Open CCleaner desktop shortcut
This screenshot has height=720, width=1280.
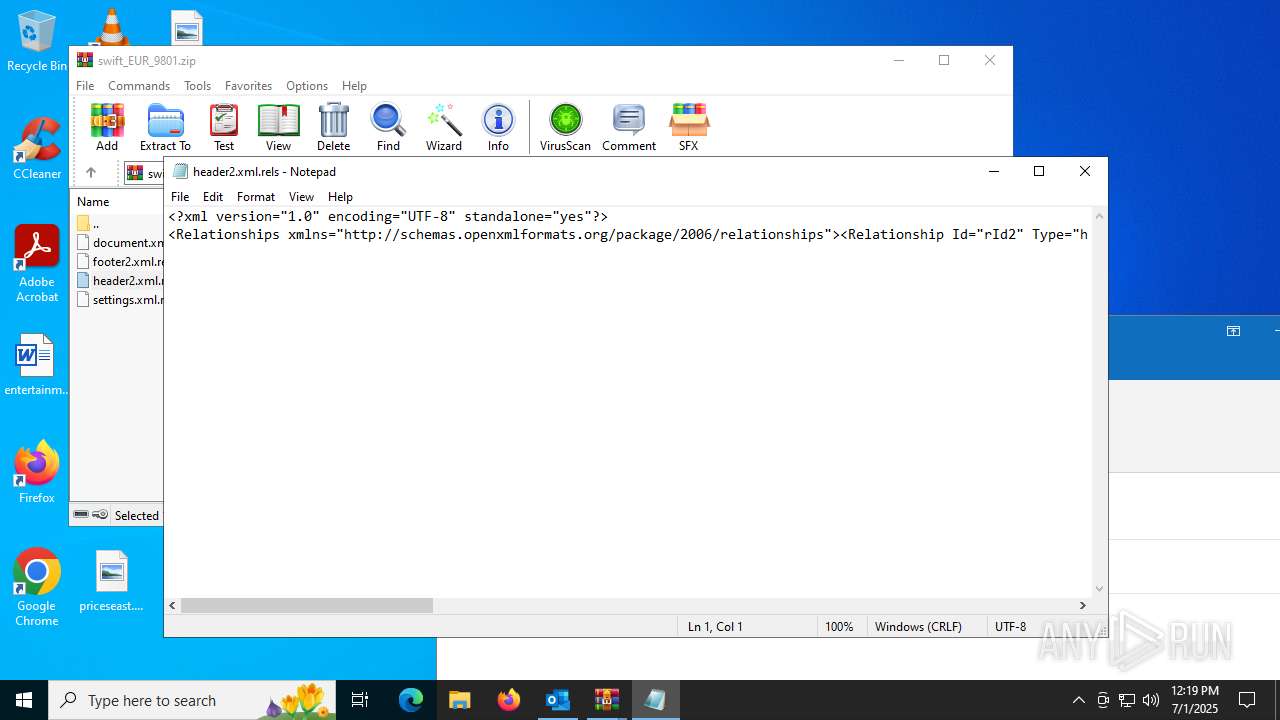click(x=37, y=148)
